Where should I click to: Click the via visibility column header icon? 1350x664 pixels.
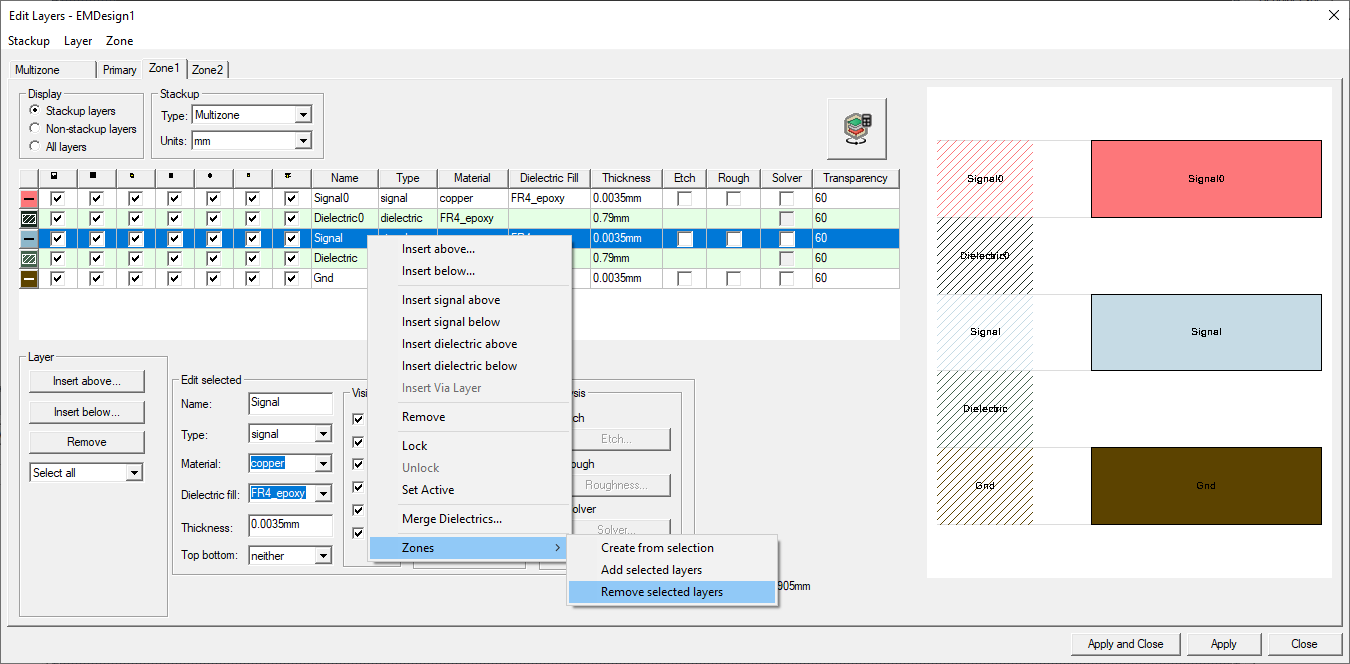point(290,177)
